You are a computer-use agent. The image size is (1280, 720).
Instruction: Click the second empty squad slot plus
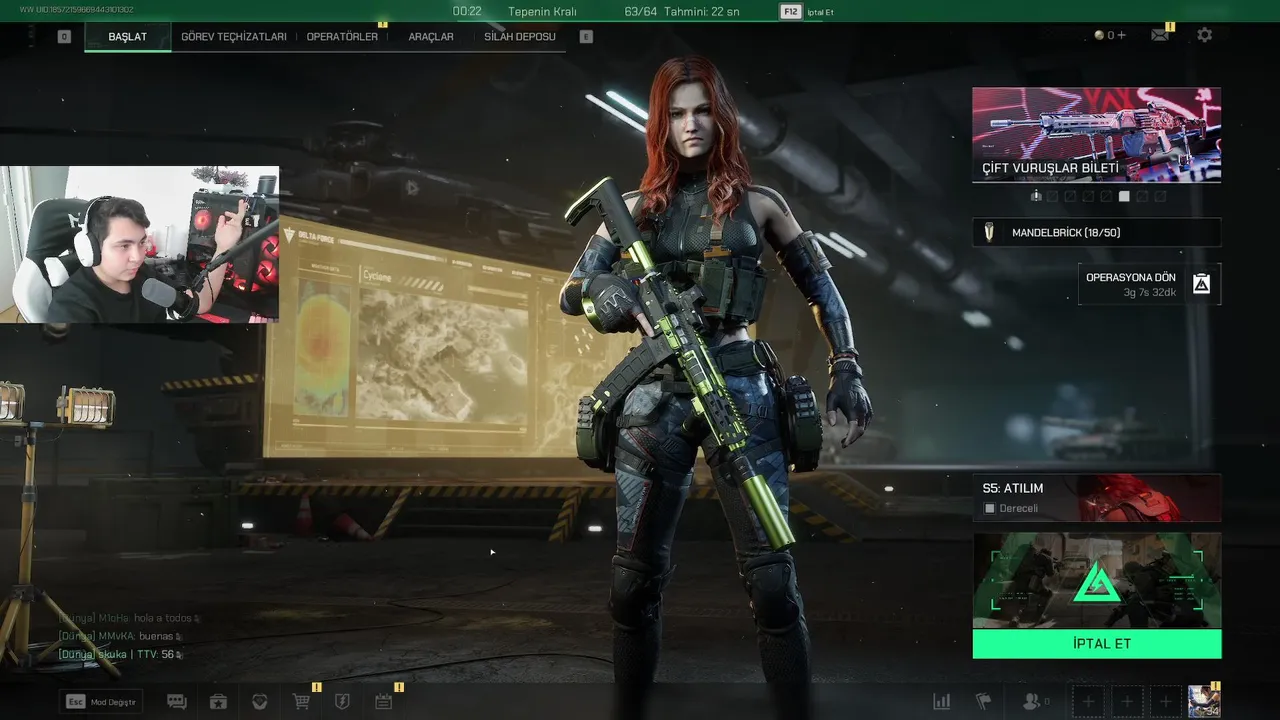pos(1127,702)
